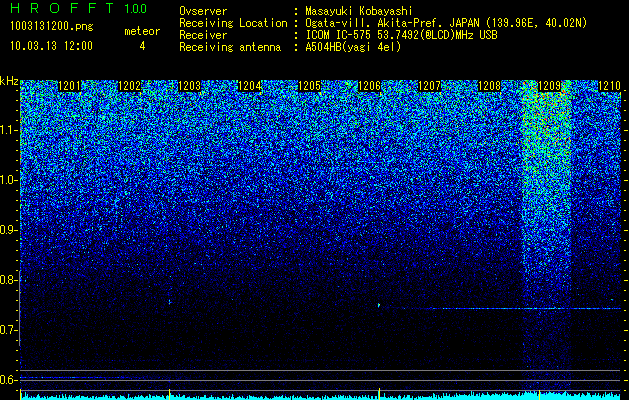Click the 1210 time marker label
This screenshot has height=400, width=629.
pyautogui.click(x=609, y=86)
